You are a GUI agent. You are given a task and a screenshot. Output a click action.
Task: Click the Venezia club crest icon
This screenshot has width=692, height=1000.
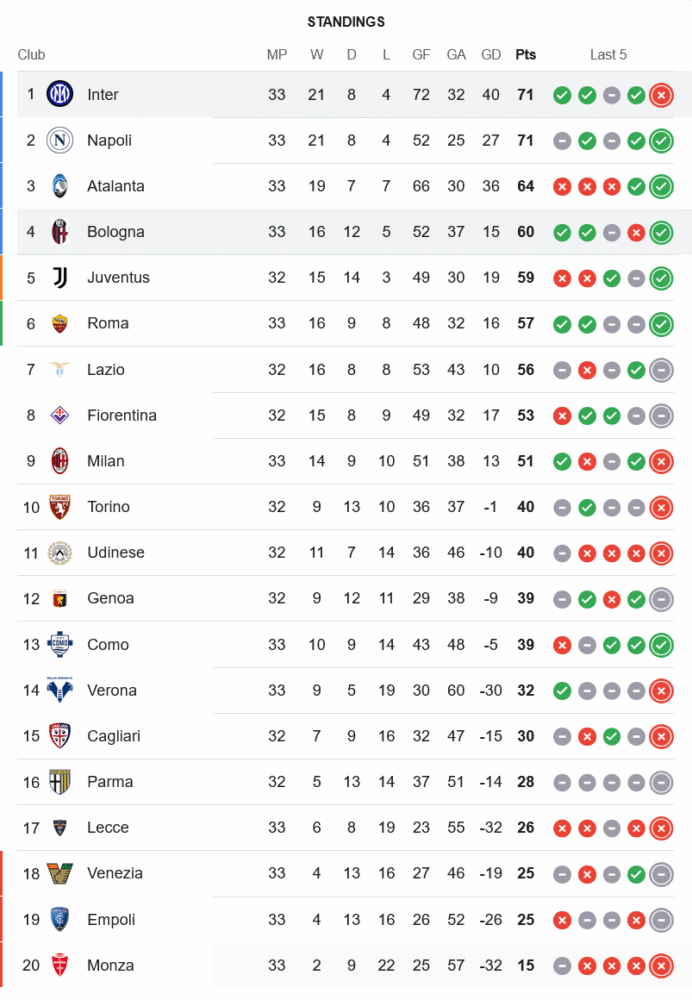pyautogui.click(x=60, y=873)
